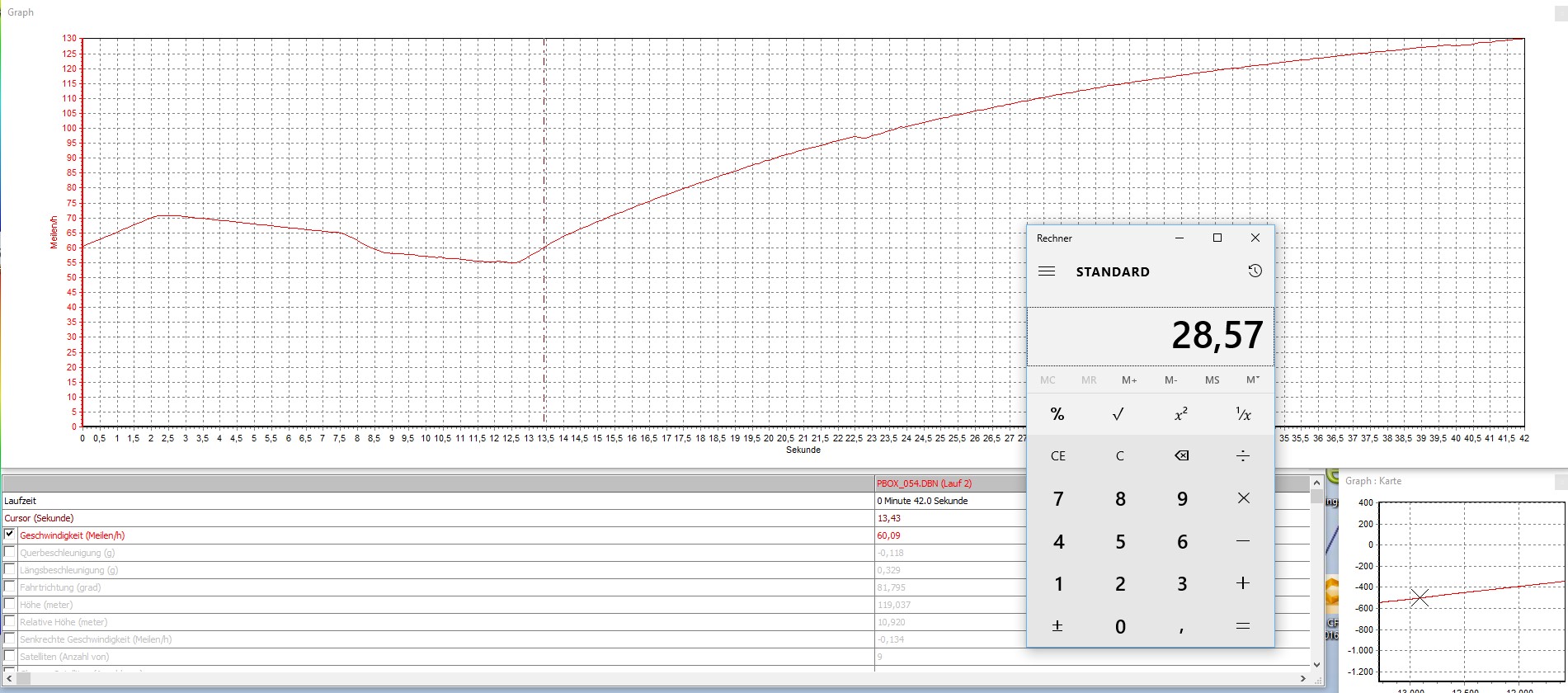Screen dimensions: 1568x693
Task: Click the Cursor (Sekunde) row label
Action: [x=39, y=518]
